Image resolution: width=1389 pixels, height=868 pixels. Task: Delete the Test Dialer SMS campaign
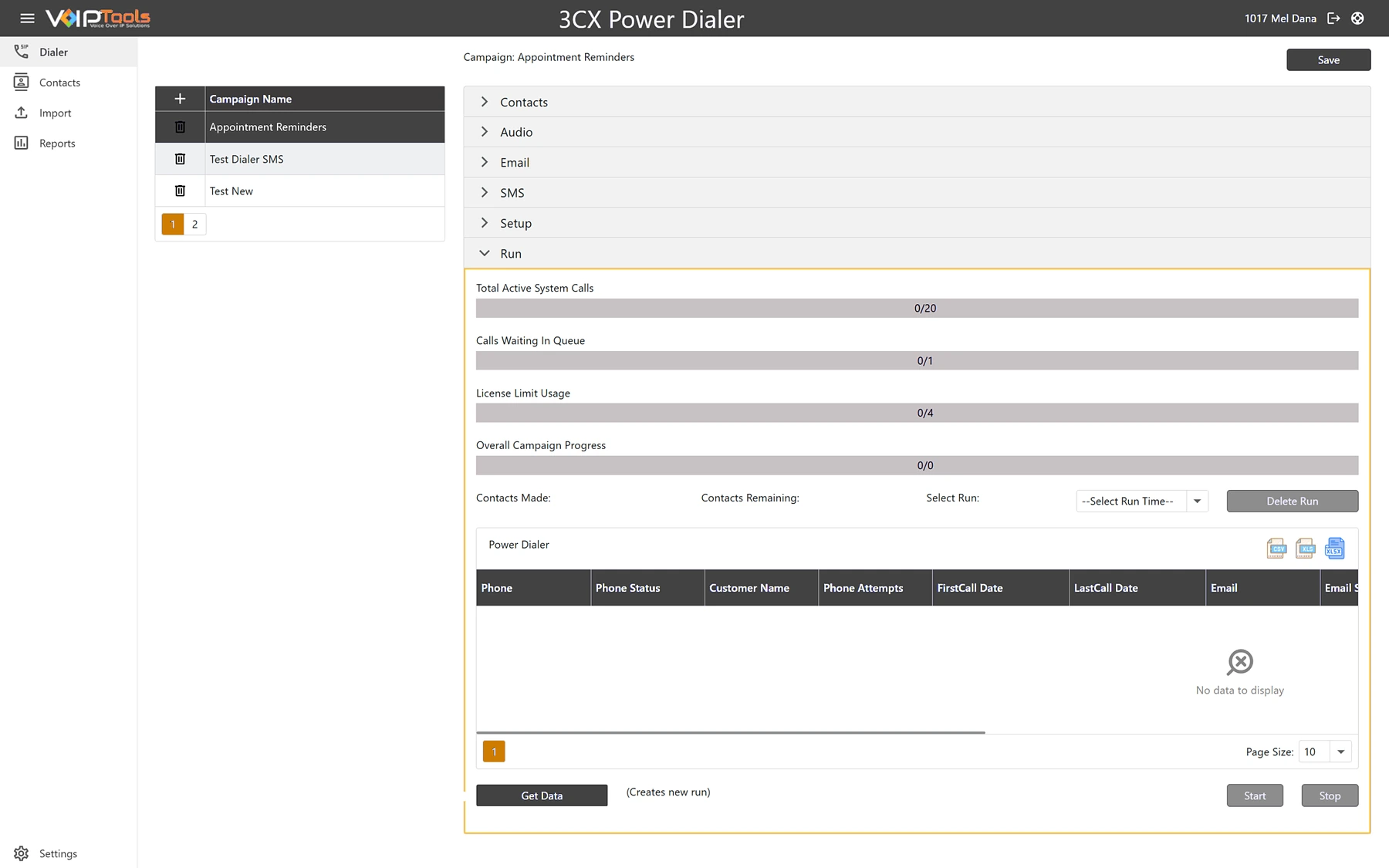(x=180, y=159)
